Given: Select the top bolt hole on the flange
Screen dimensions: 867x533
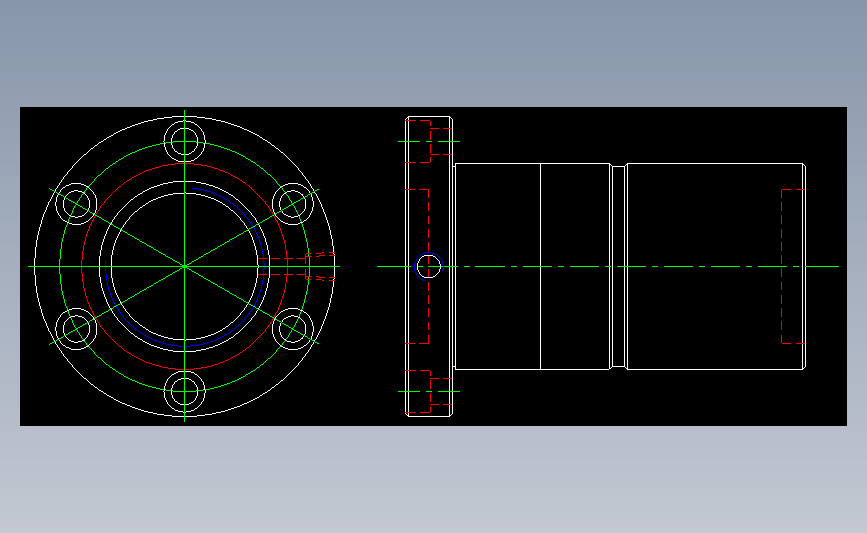Looking at the screenshot, I should pos(185,142).
